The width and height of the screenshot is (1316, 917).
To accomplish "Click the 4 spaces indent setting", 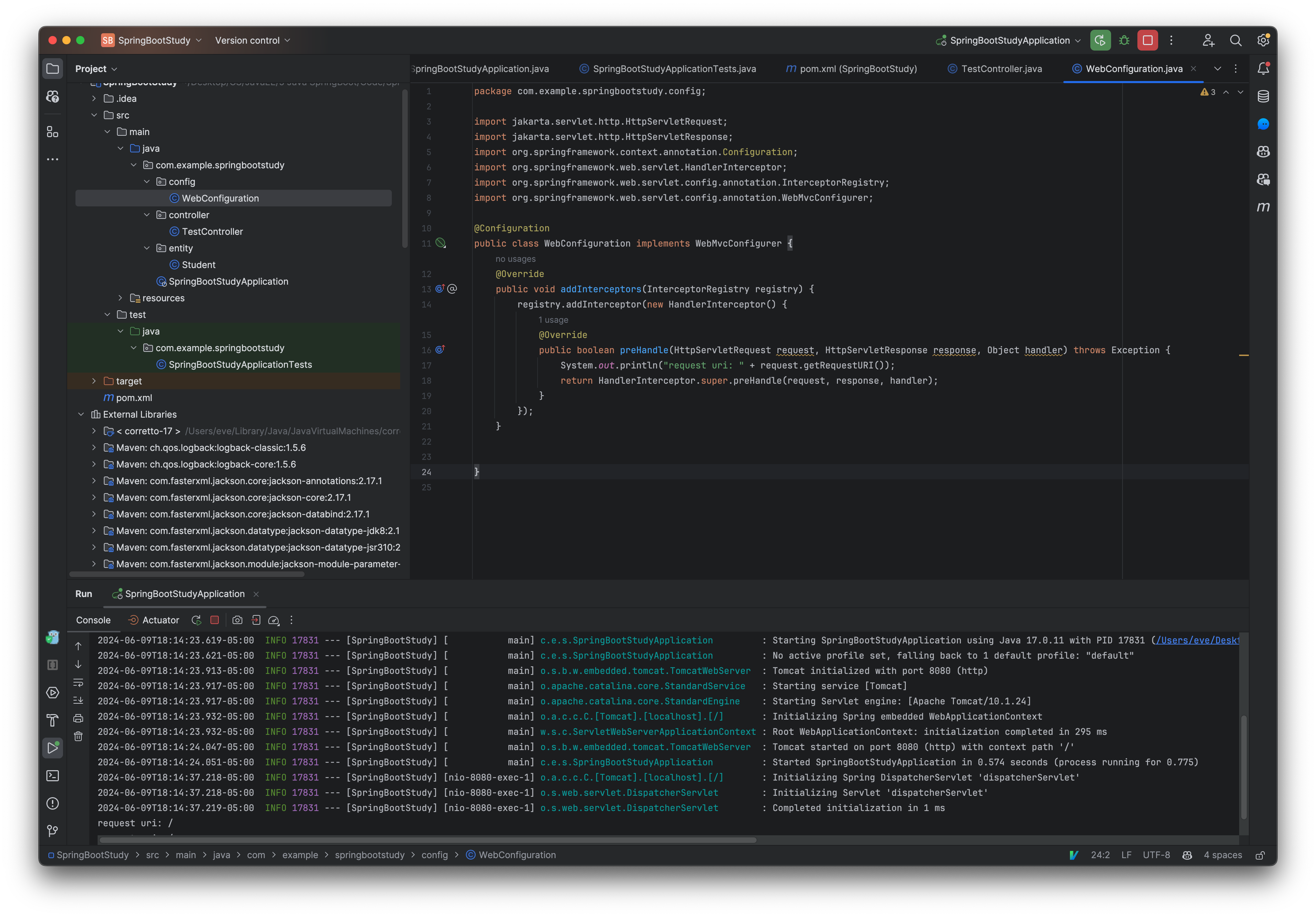I will point(1223,855).
